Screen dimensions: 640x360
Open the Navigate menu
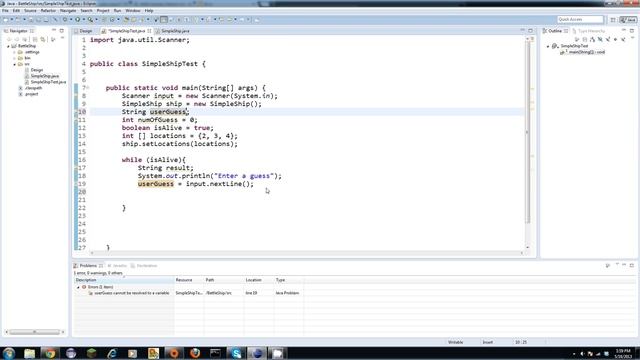68,11
